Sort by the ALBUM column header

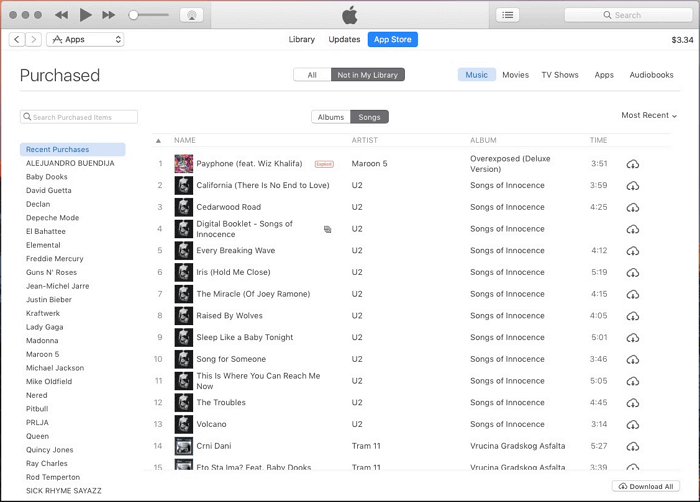(x=483, y=140)
